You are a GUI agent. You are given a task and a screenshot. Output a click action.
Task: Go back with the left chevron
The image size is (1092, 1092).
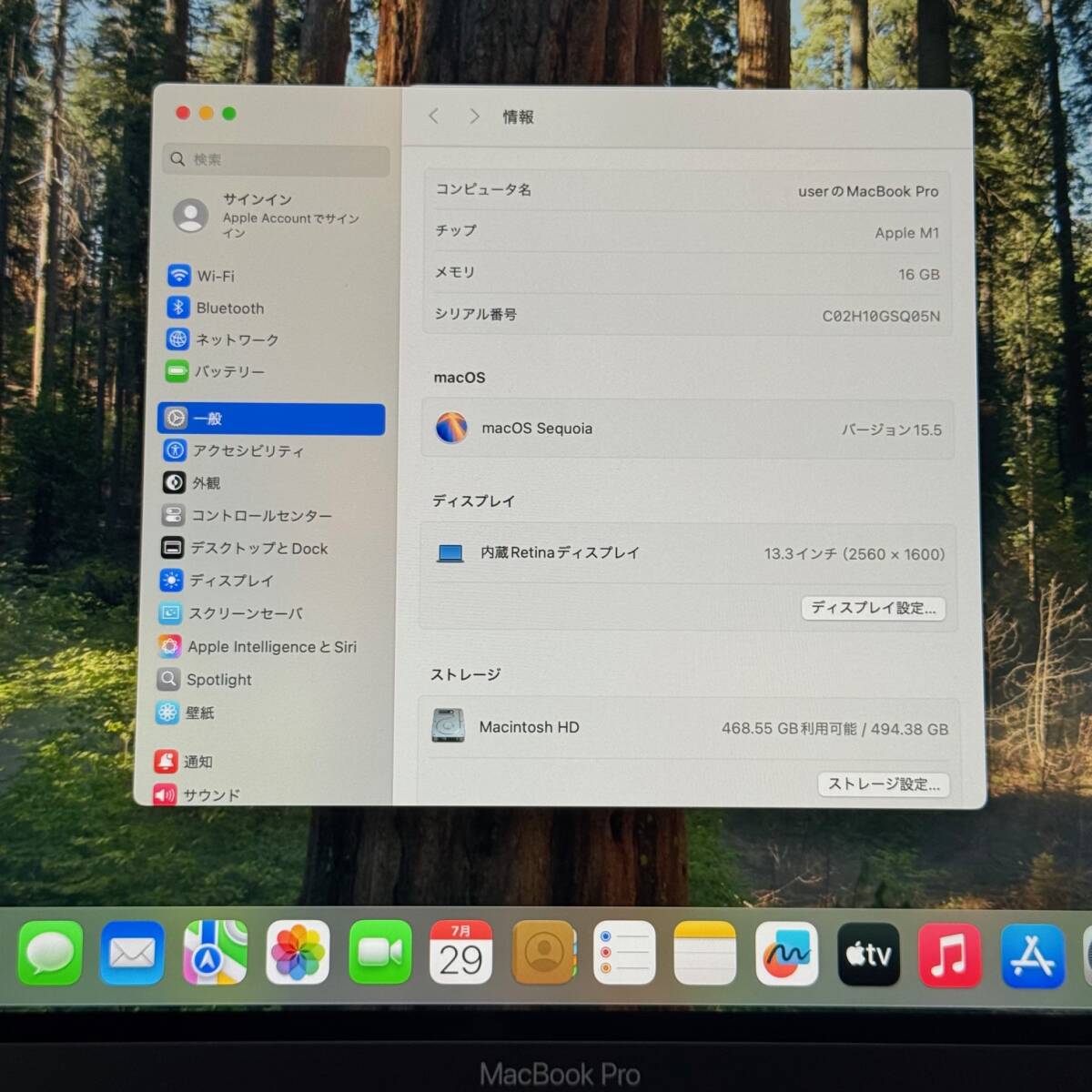point(433,116)
